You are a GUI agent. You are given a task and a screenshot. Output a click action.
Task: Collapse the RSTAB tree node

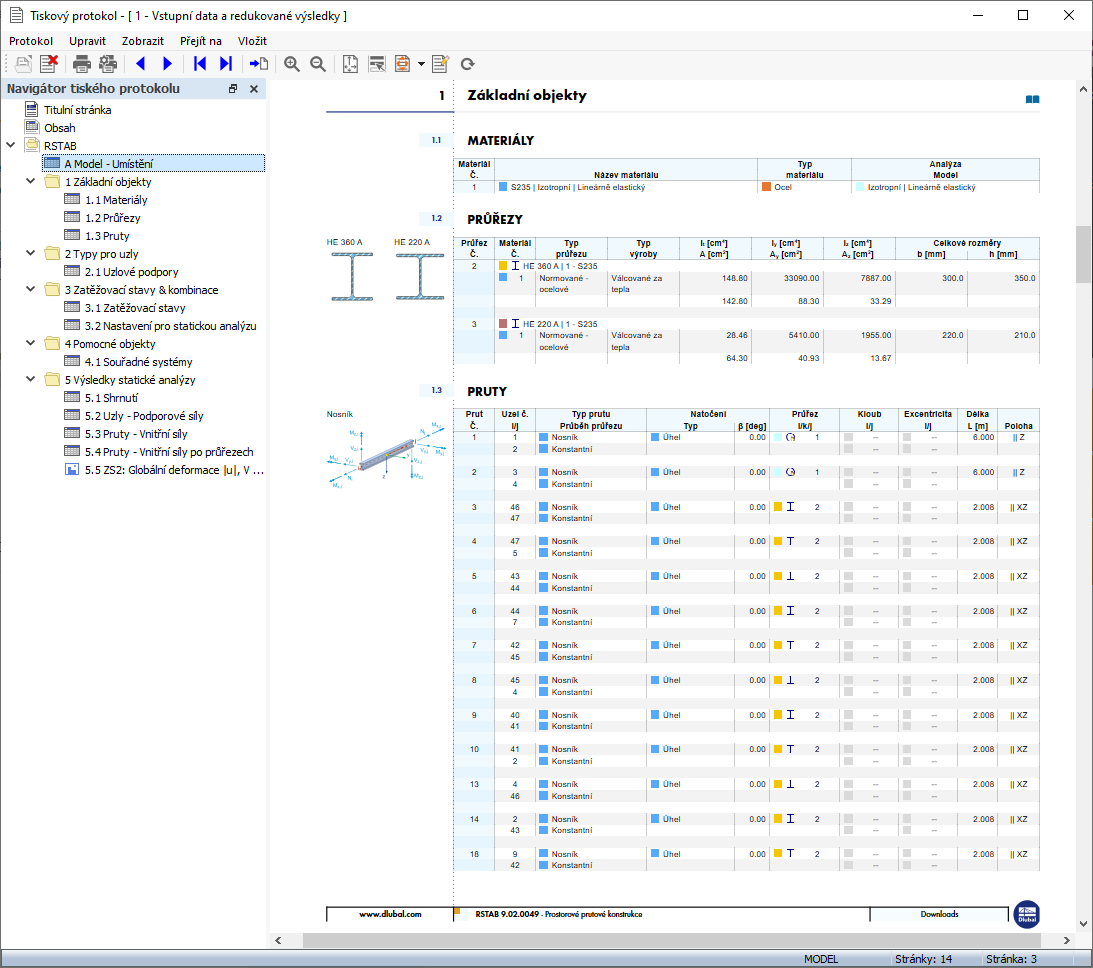pyautogui.click(x=11, y=145)
